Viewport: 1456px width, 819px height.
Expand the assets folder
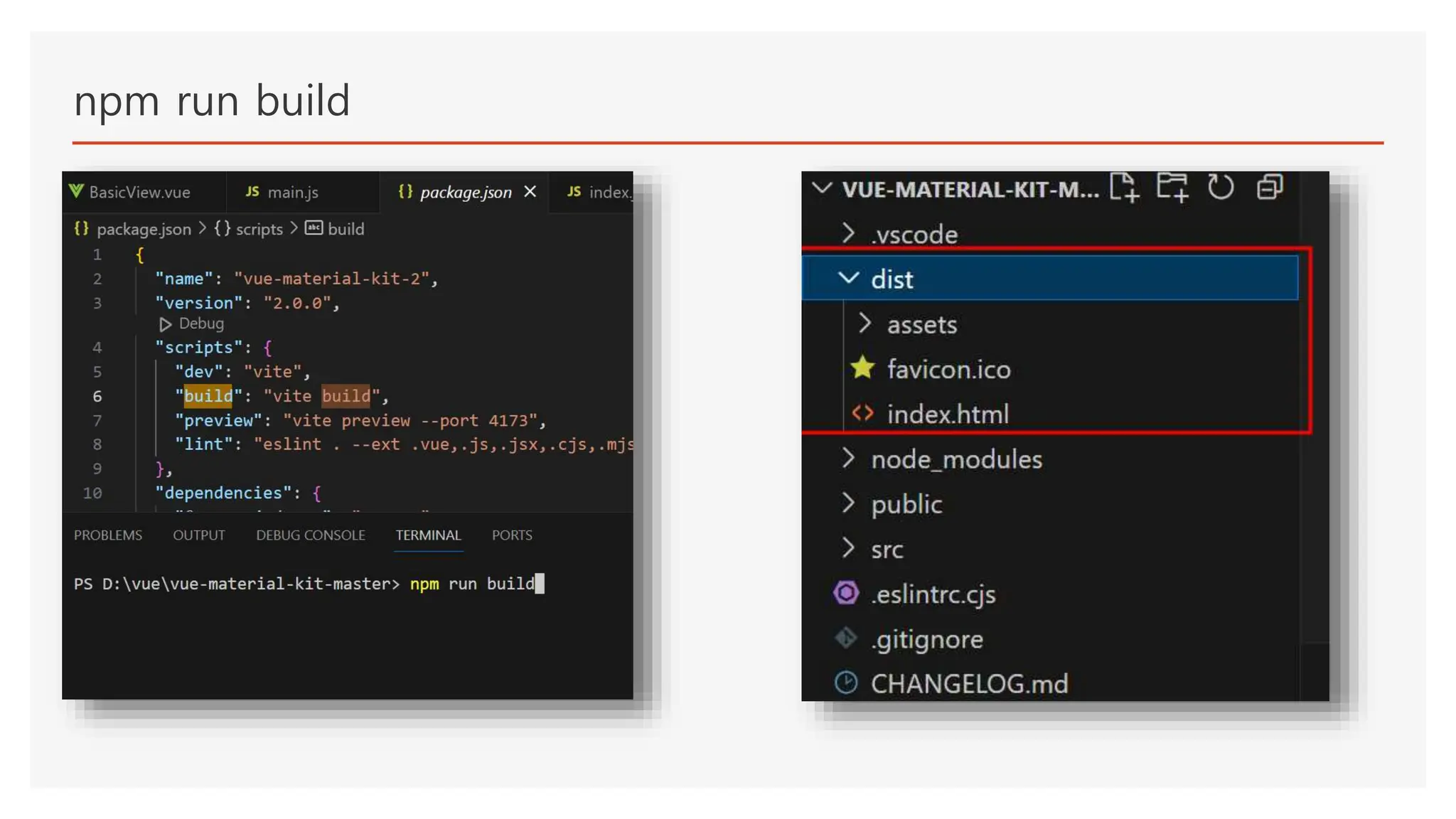coord(864,323)
